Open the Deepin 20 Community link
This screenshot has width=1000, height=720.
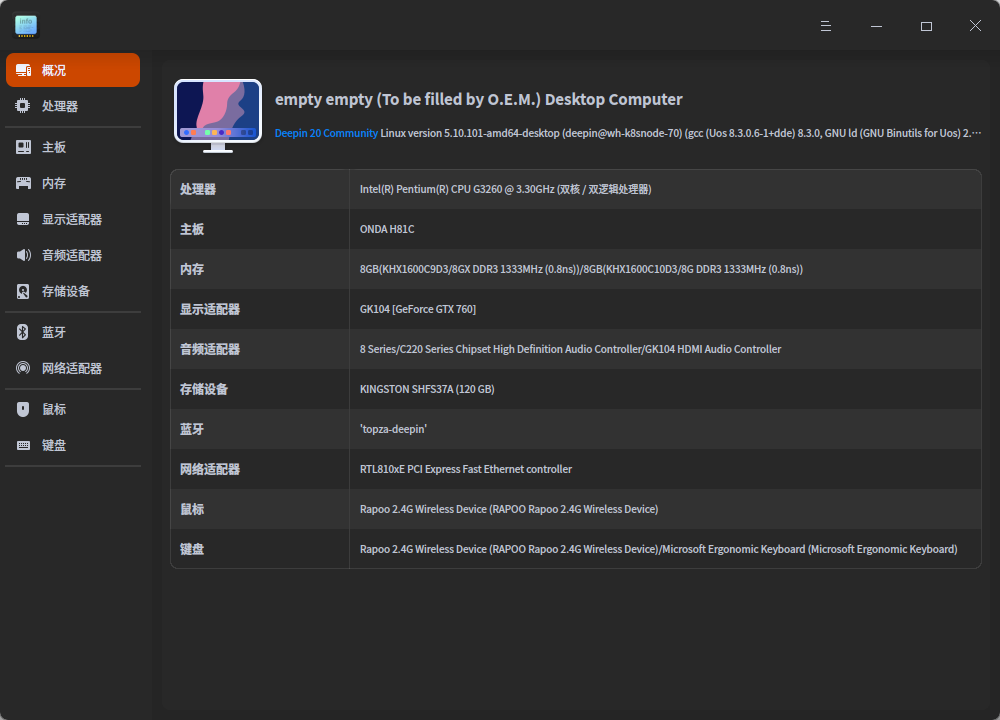click(x=324, y=132)
